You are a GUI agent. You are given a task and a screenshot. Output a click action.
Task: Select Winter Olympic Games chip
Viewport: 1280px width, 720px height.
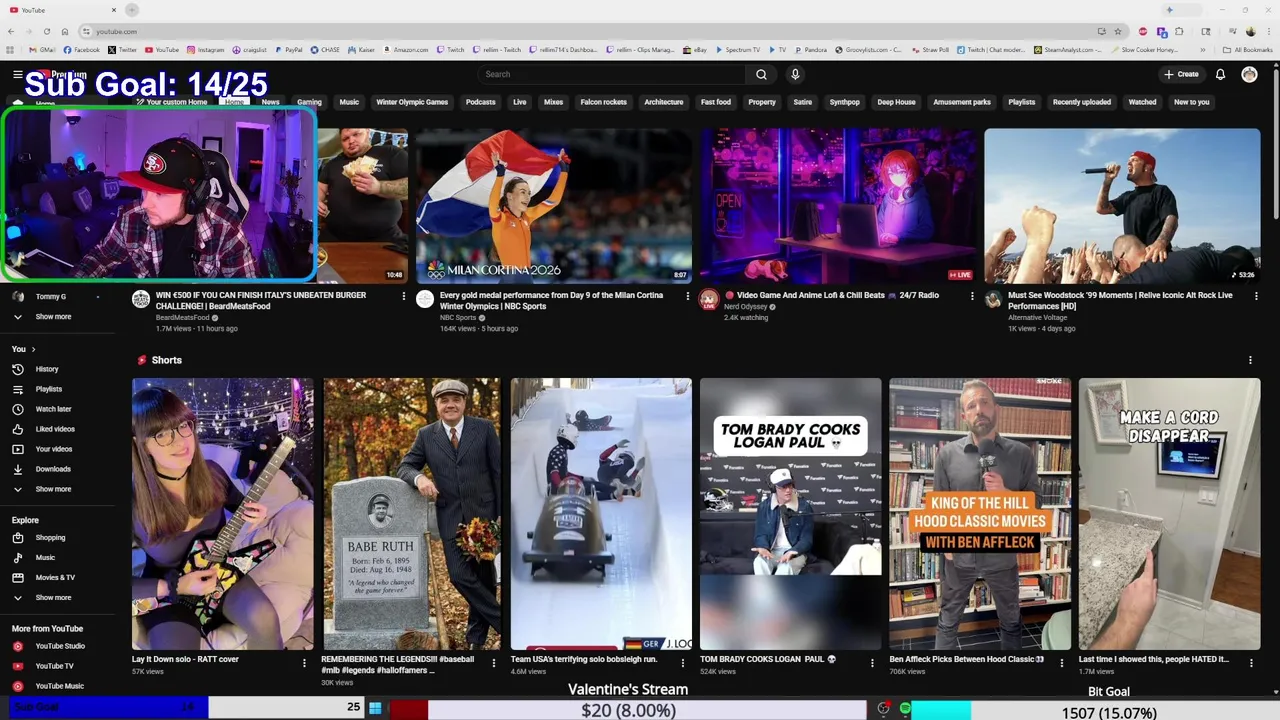(x=412, y=102)
